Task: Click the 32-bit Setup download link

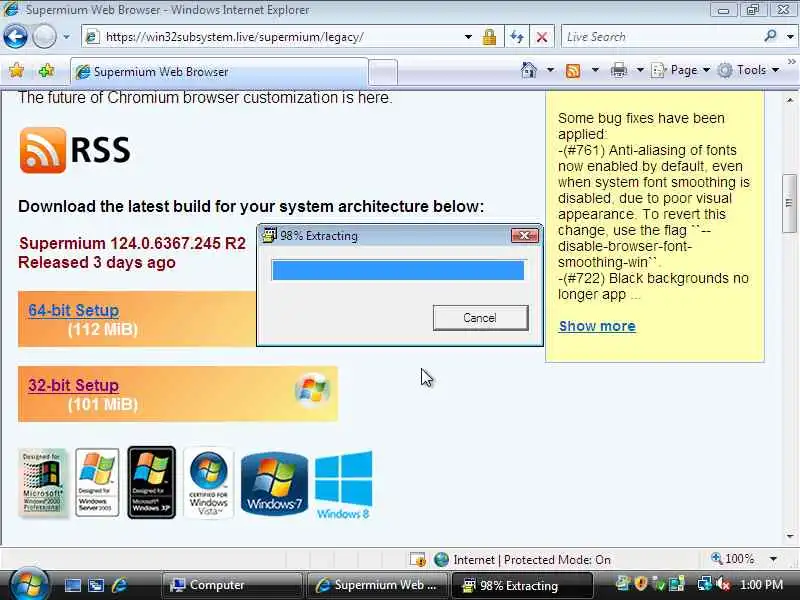Action: coord(73,385)
